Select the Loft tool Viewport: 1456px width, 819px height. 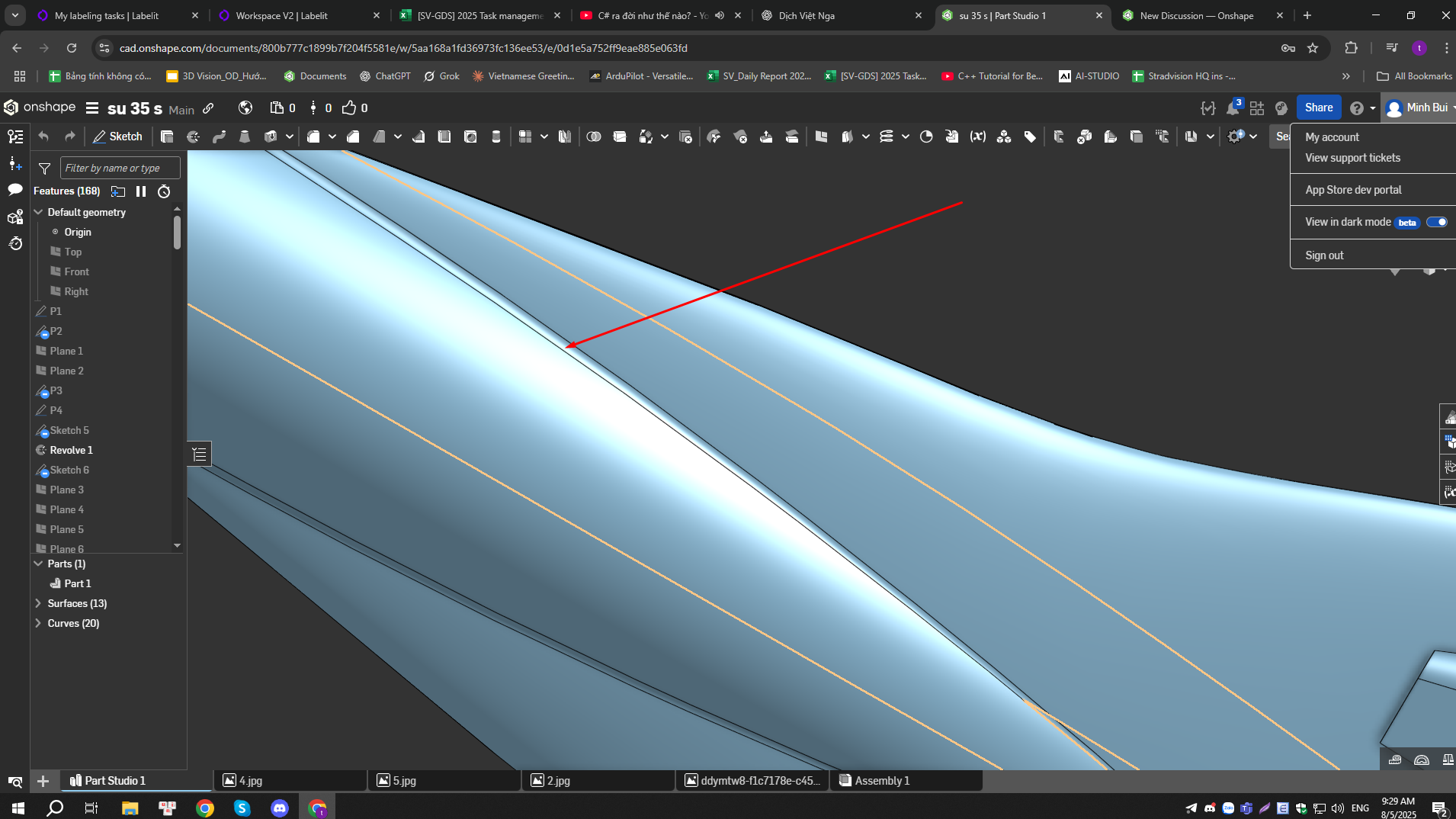pyautogui.click(x=245, y=136)
